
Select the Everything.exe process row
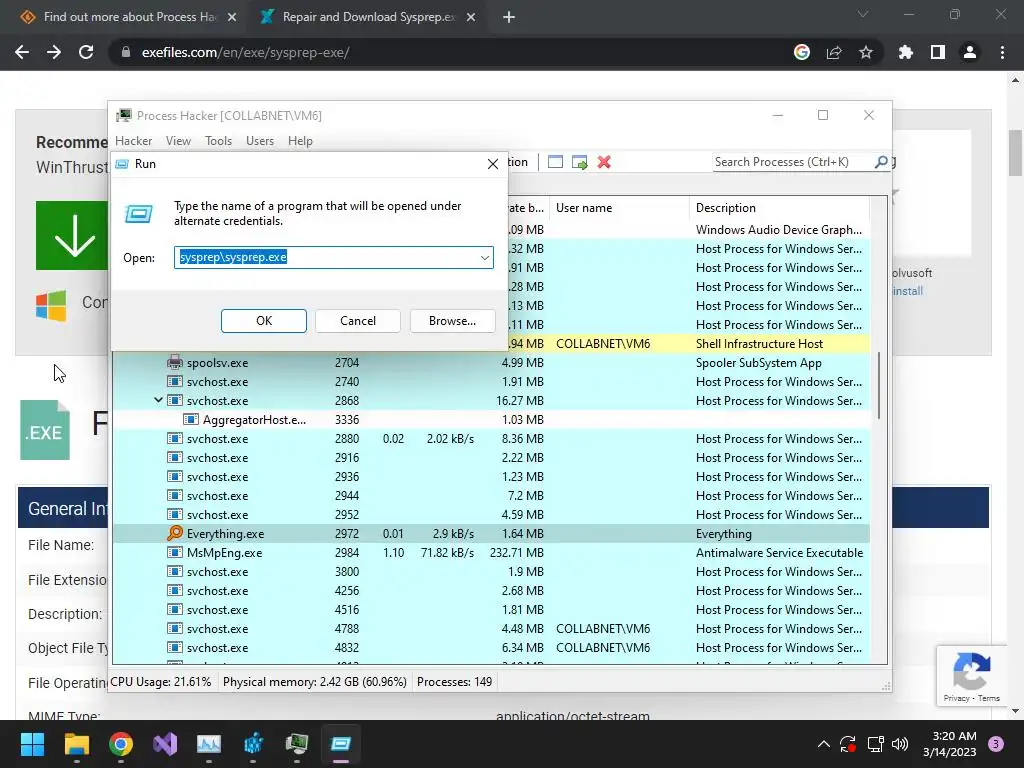click(x=491, y=534)
